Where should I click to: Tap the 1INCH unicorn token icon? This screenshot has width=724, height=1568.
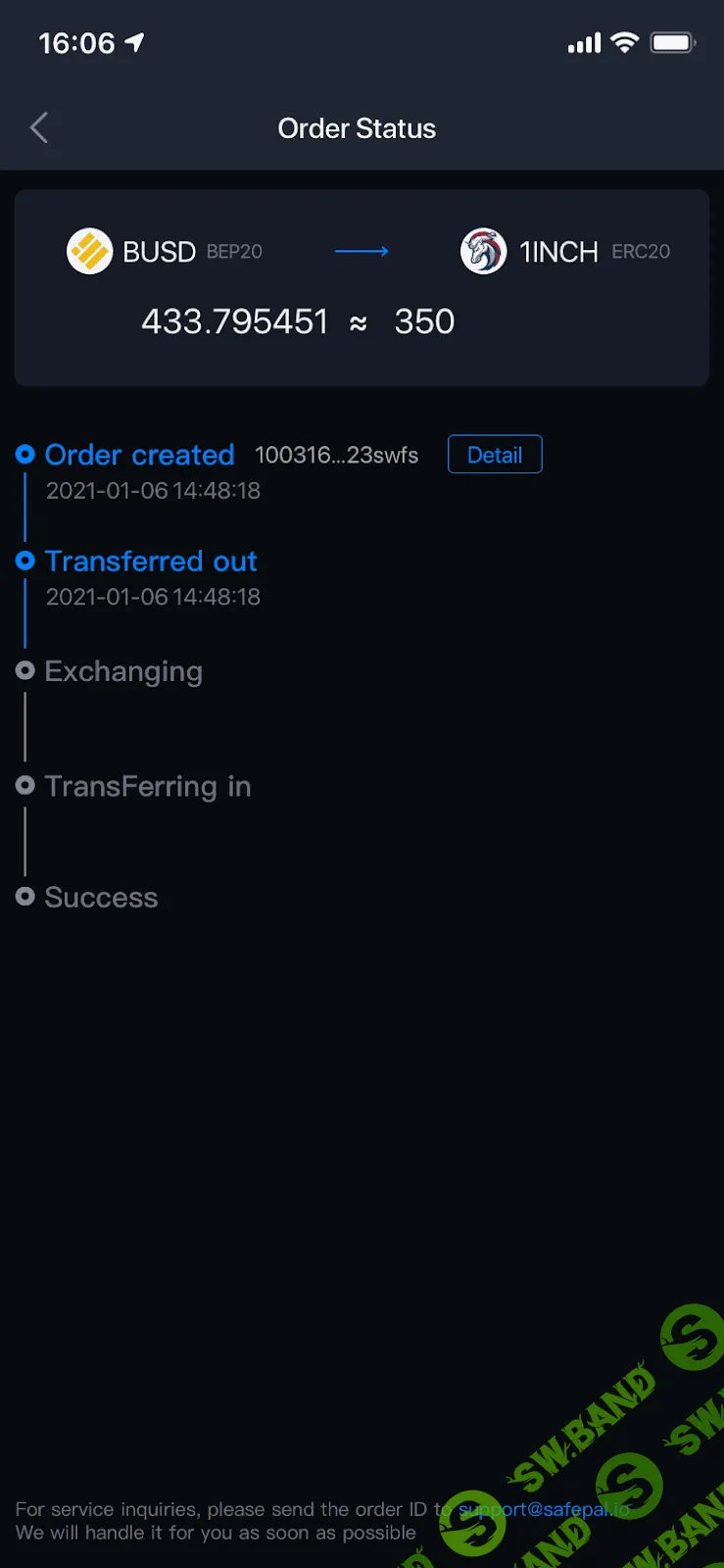pyautogui.click(x=483, y=252)
